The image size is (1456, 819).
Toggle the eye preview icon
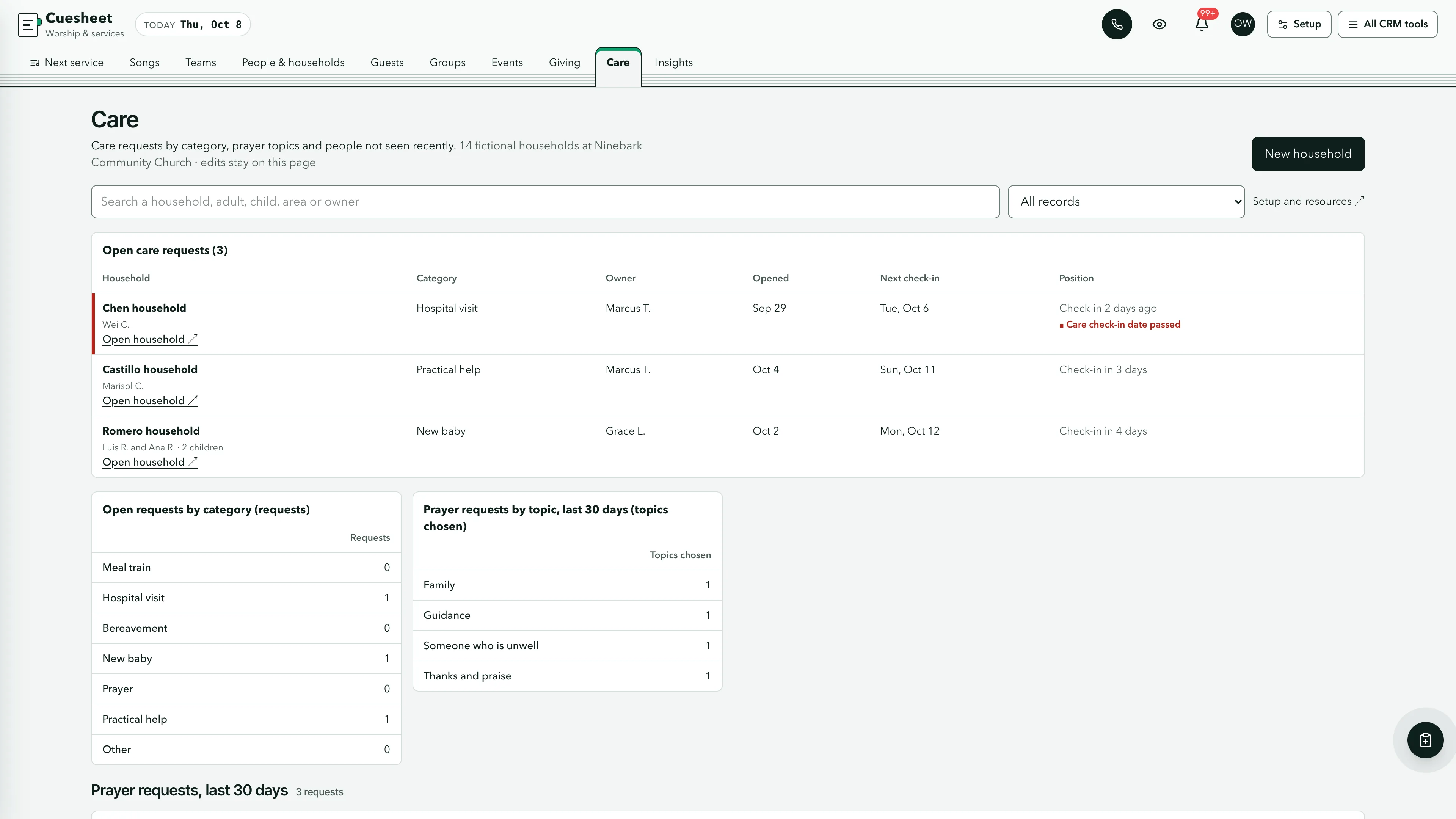click(x=1159, y=24)
